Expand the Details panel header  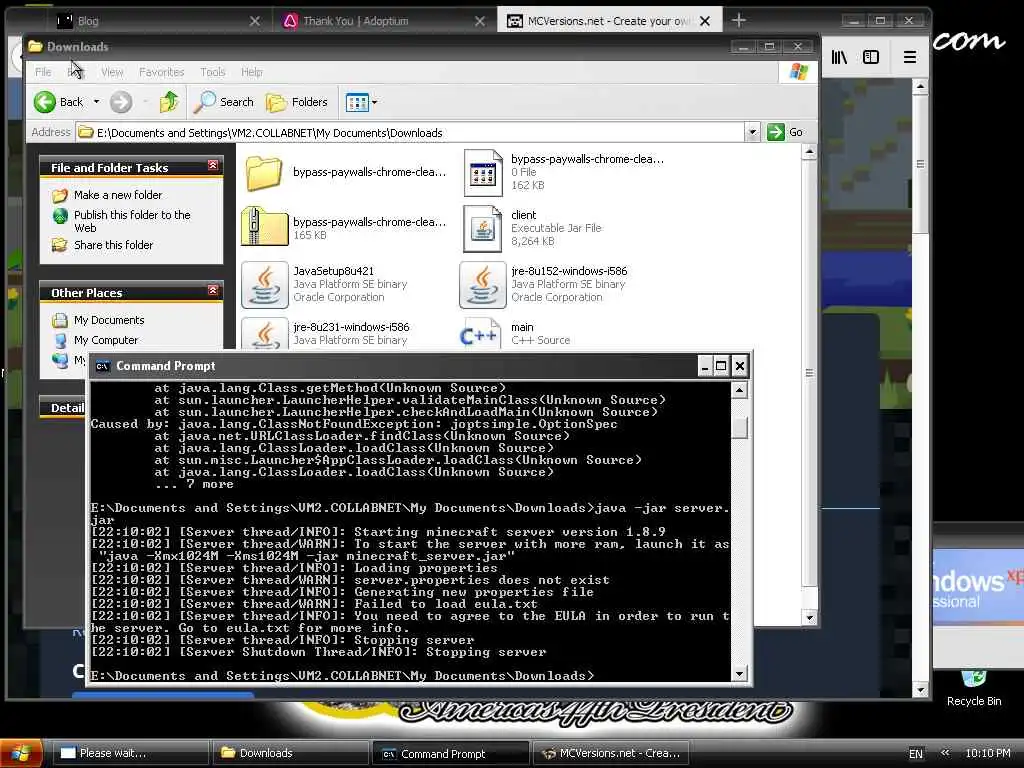63,408
